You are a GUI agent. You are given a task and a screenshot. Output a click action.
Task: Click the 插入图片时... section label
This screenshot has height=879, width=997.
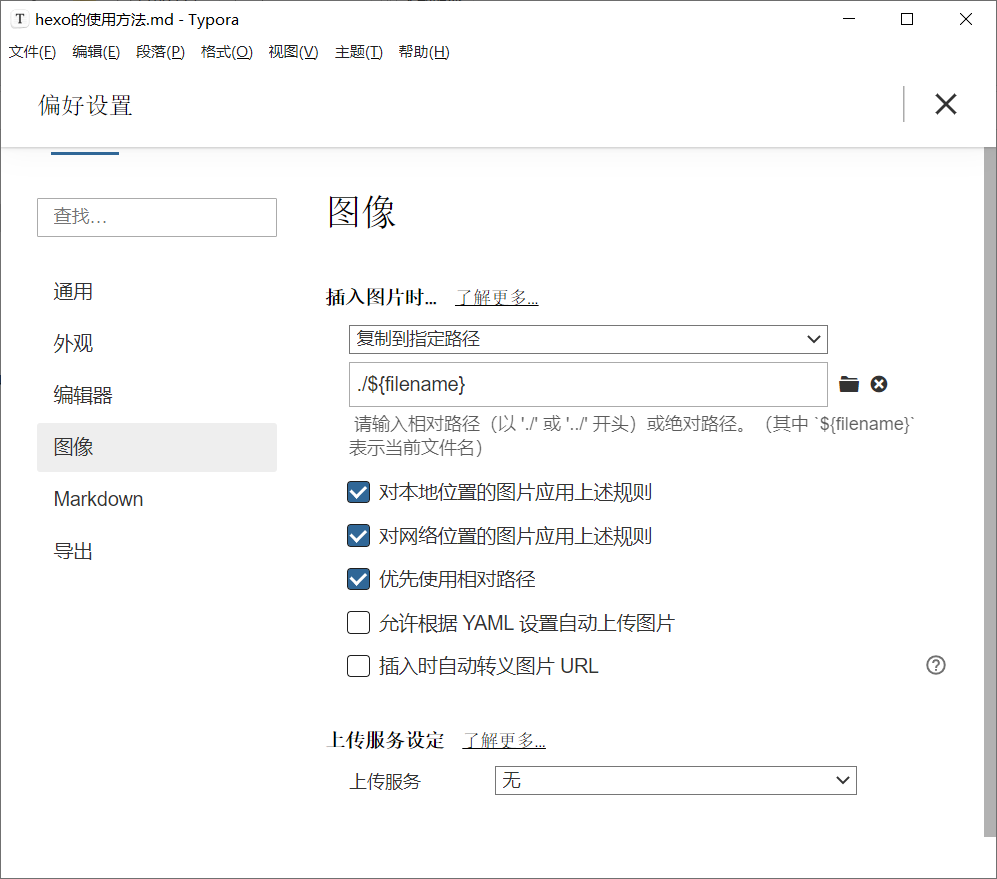382,297
